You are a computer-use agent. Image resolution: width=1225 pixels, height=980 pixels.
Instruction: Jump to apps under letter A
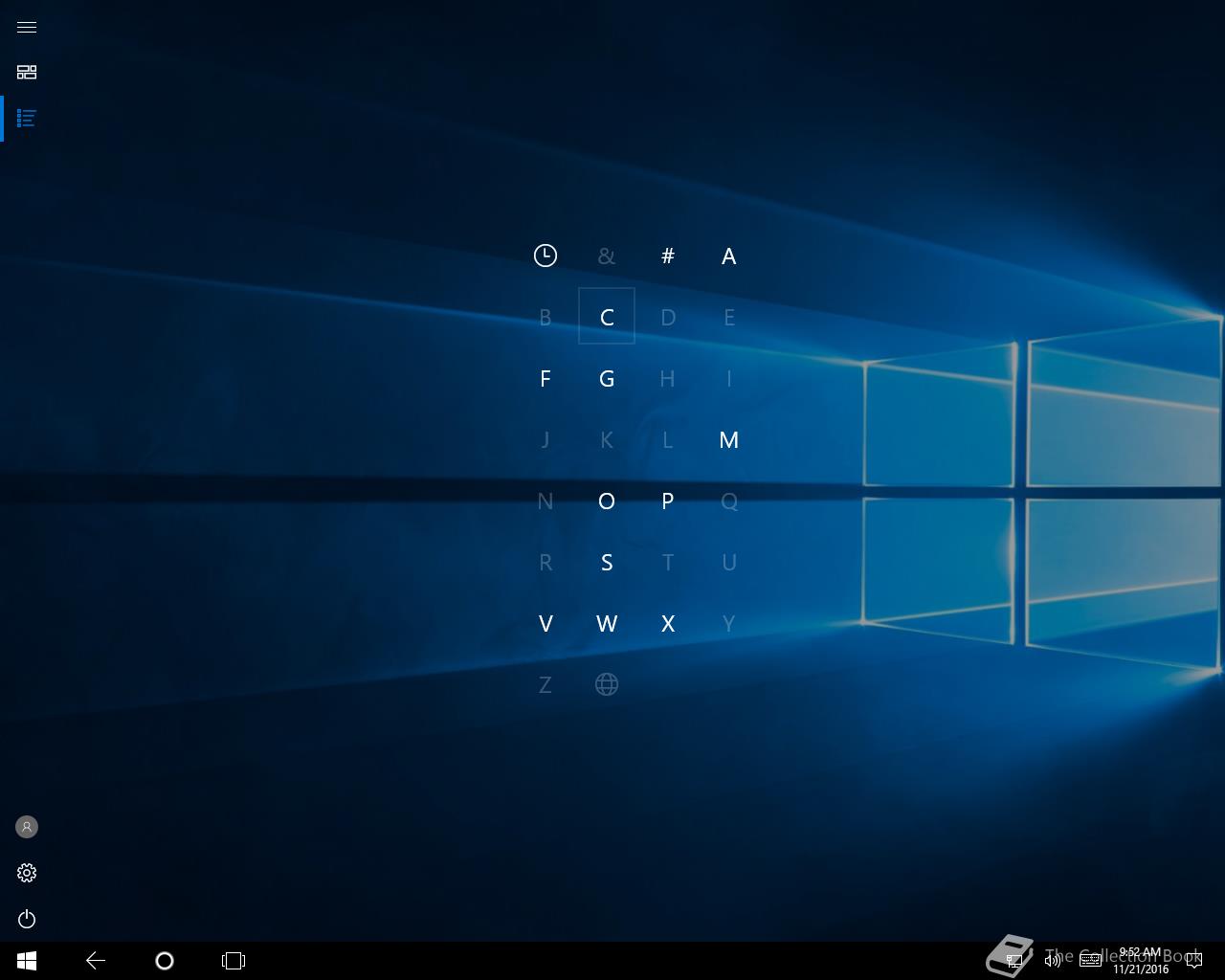coord(729,256)
